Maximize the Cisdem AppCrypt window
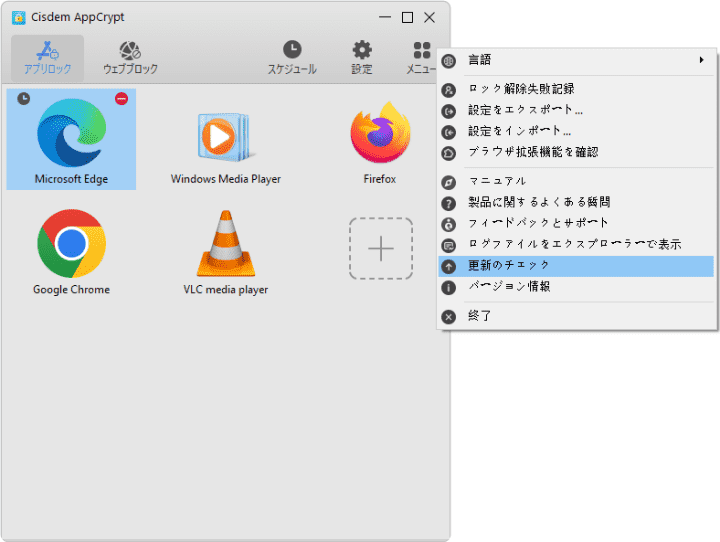 pos(407,17)
